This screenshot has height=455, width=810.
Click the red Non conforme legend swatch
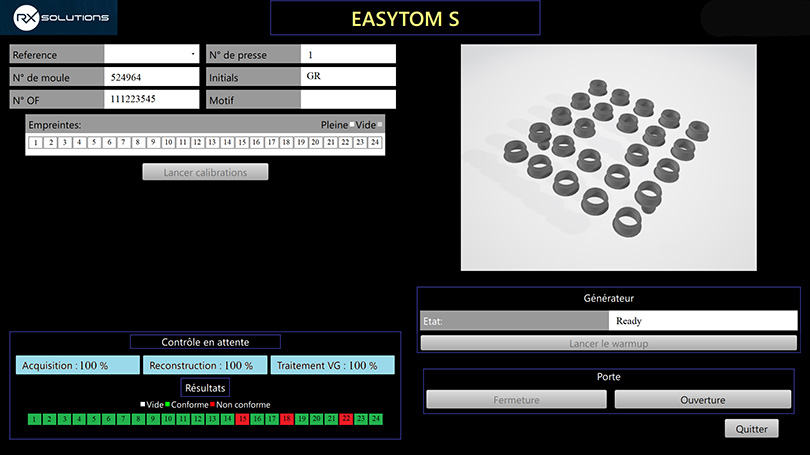point(212,404)
